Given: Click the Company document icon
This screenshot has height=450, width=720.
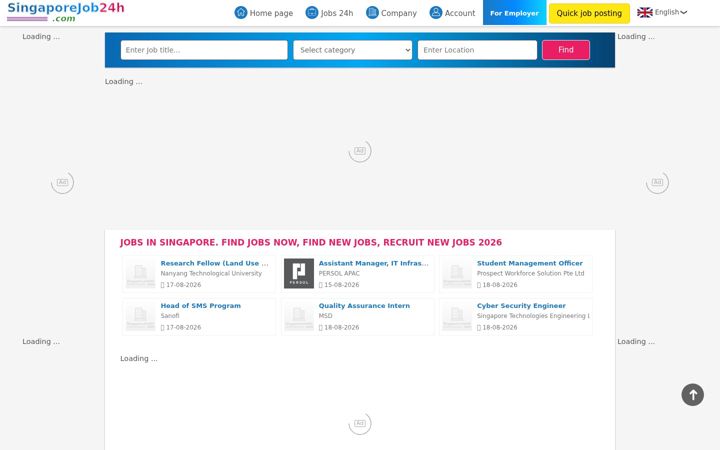Looking at the screenshot, I should [x=372, y=12].
